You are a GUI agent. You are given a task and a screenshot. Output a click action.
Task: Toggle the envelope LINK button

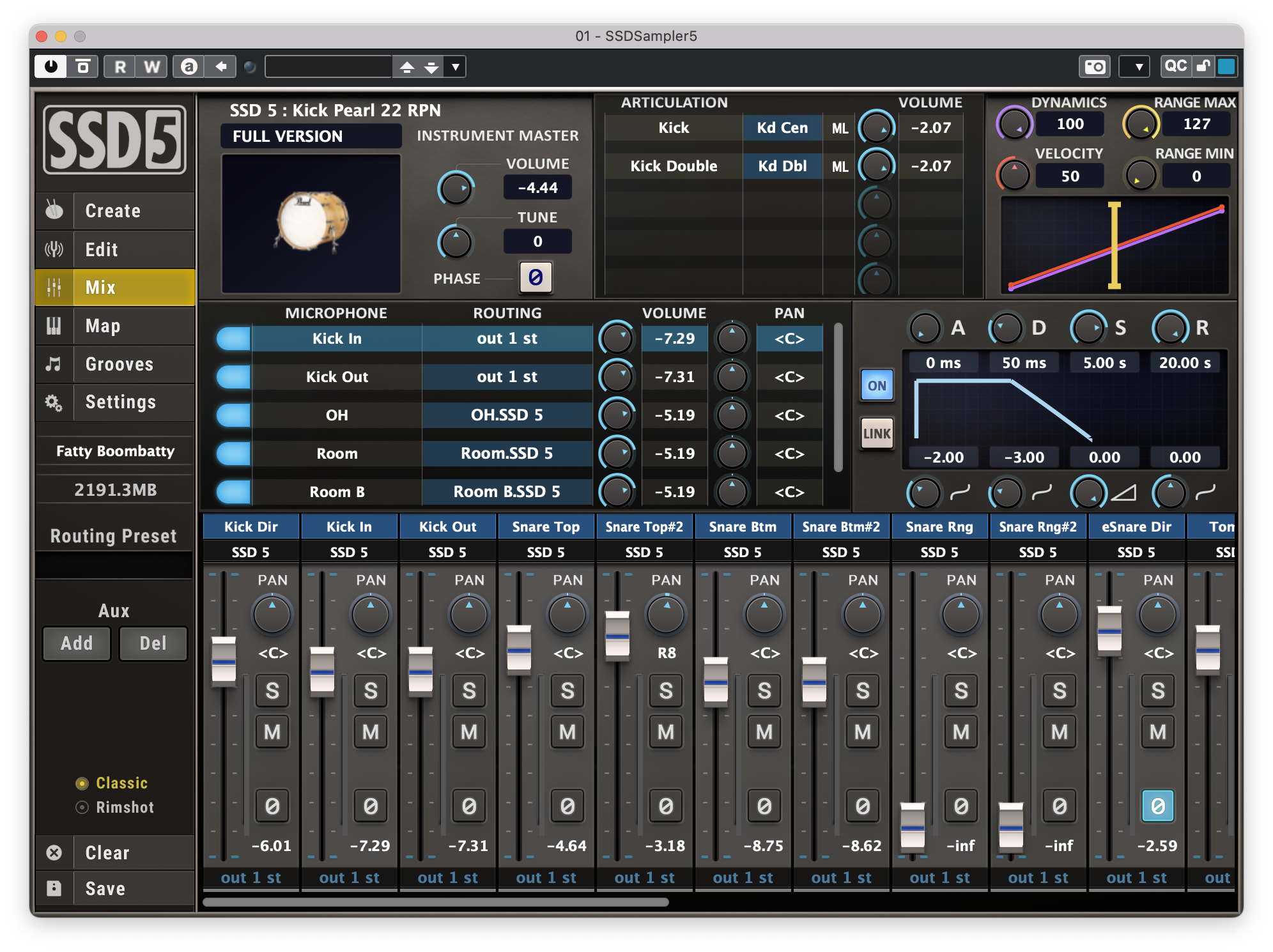[x=877, y=434]
